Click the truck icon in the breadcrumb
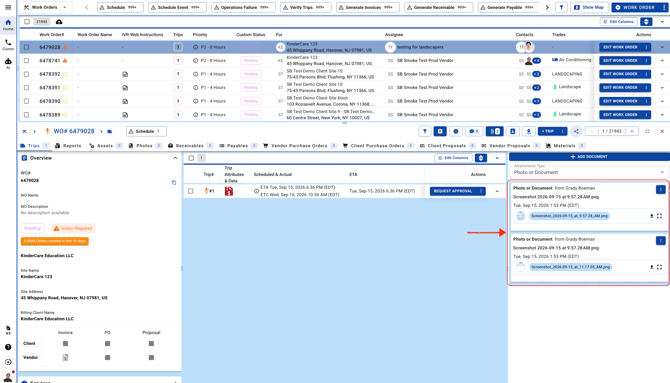 click(x=110, y=131)
